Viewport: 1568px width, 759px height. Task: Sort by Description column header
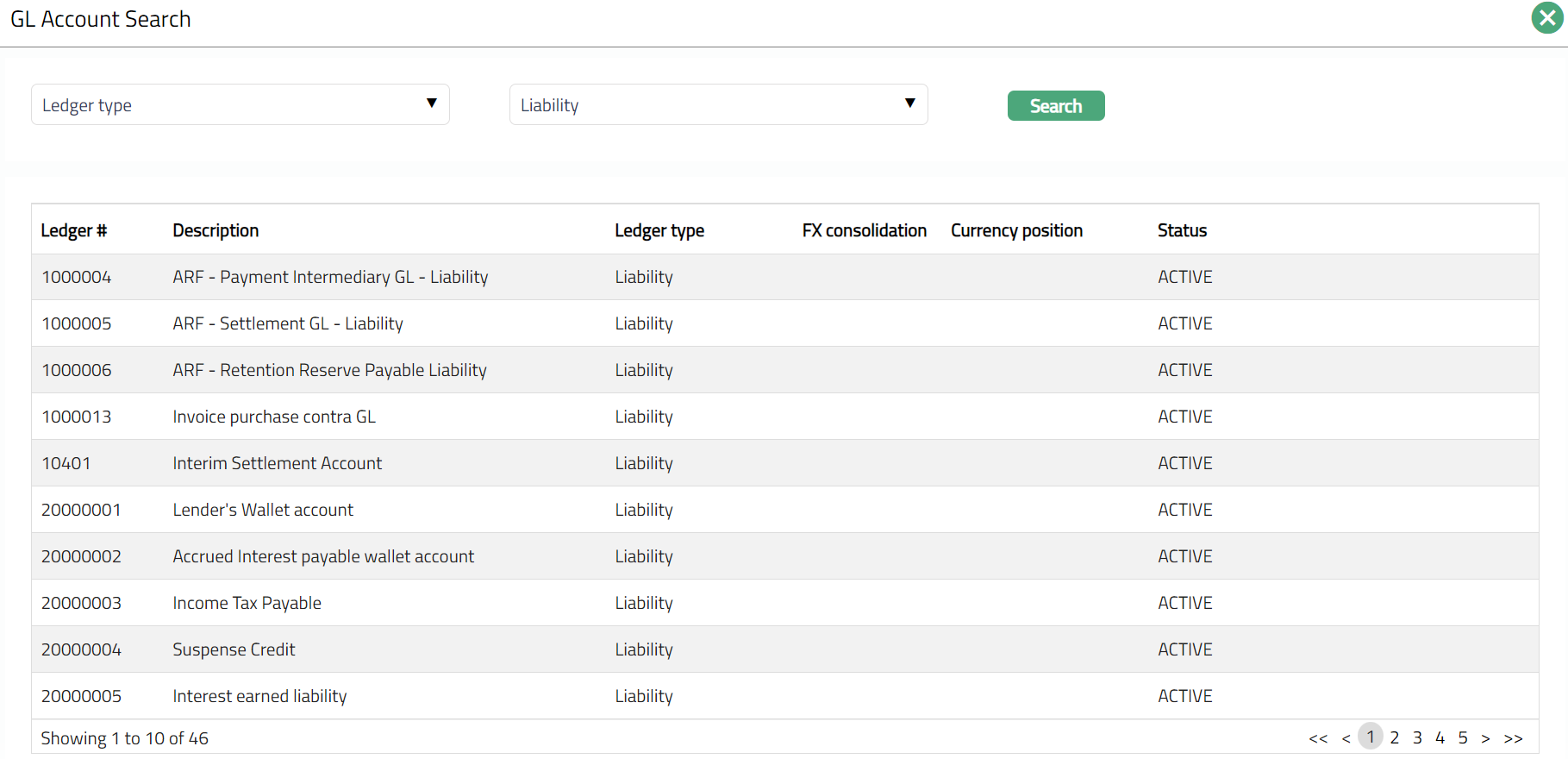(x=216, y=230)
